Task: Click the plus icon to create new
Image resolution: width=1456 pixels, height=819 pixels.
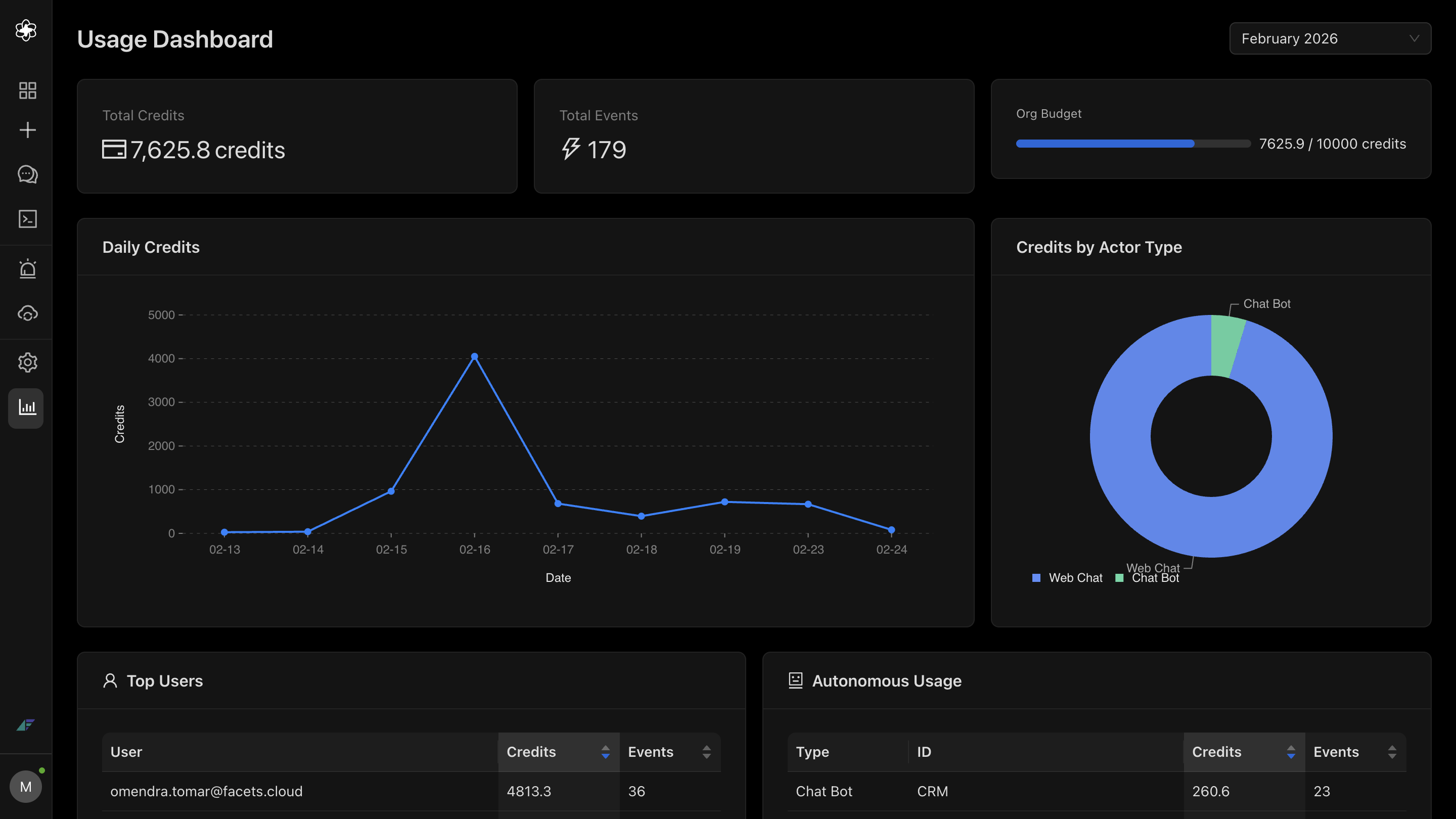Action: (27, 130)
